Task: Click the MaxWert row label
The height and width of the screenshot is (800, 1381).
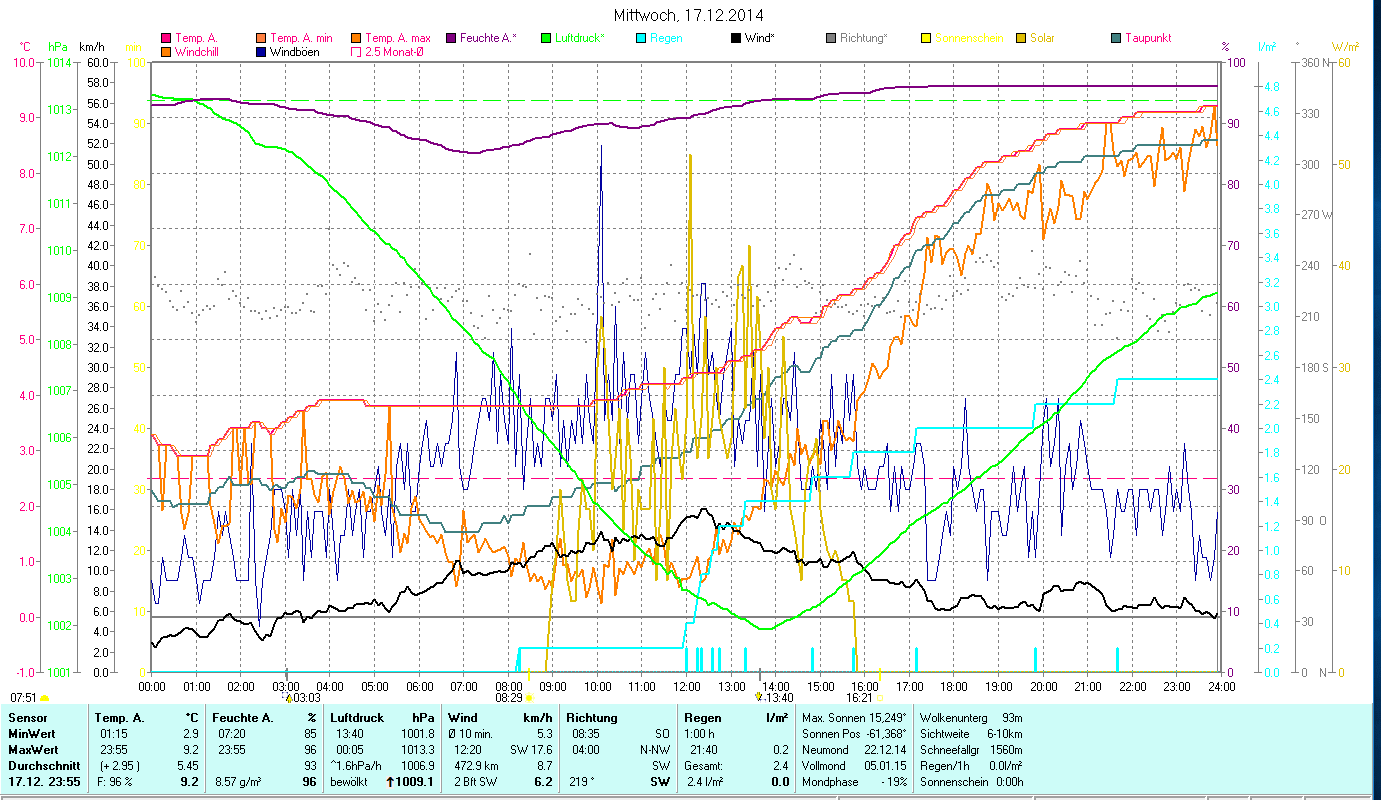Action: click(x=32, y=750)
